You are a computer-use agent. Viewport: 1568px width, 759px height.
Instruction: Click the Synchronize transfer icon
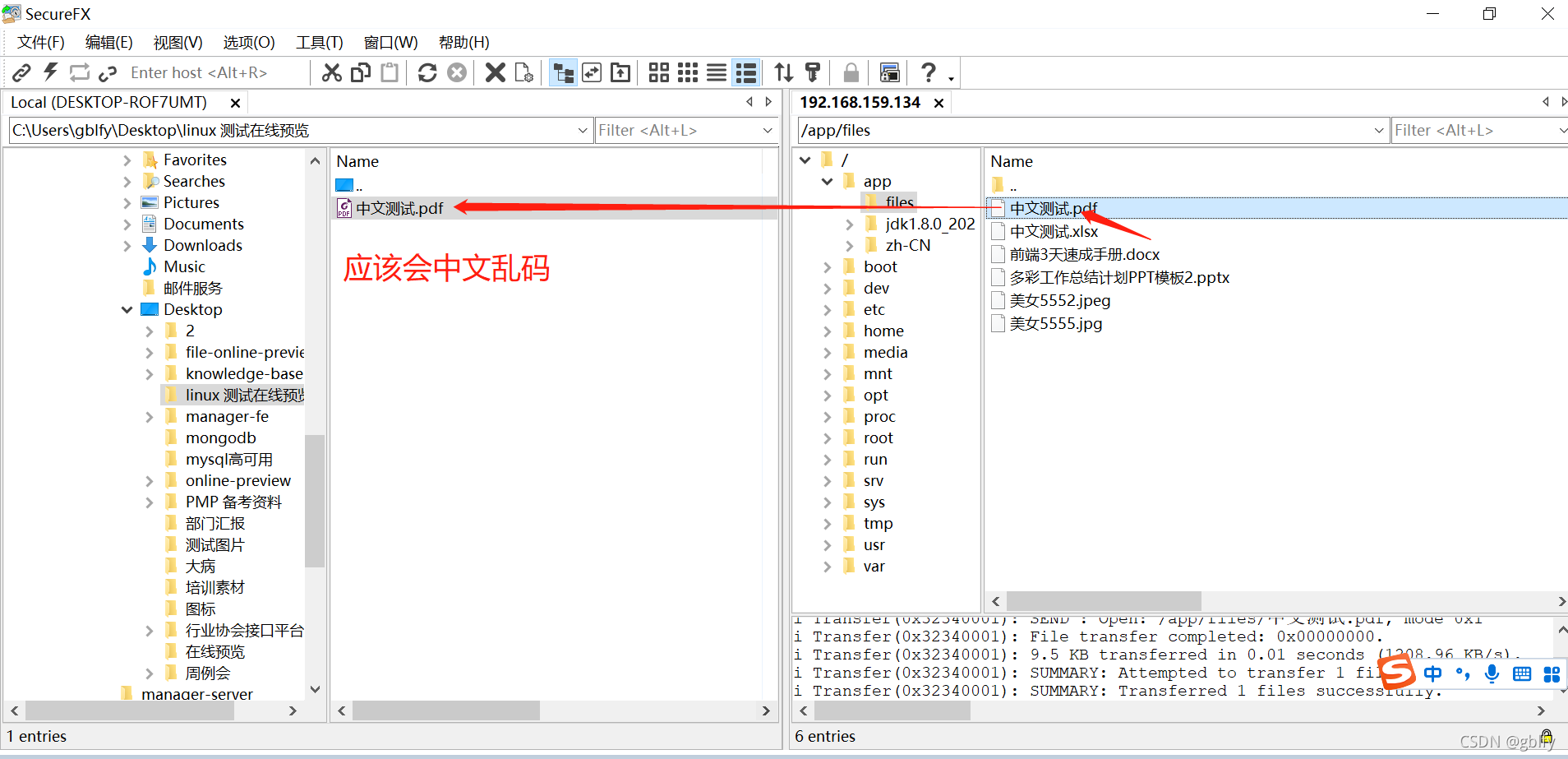[x=592, y=72]
